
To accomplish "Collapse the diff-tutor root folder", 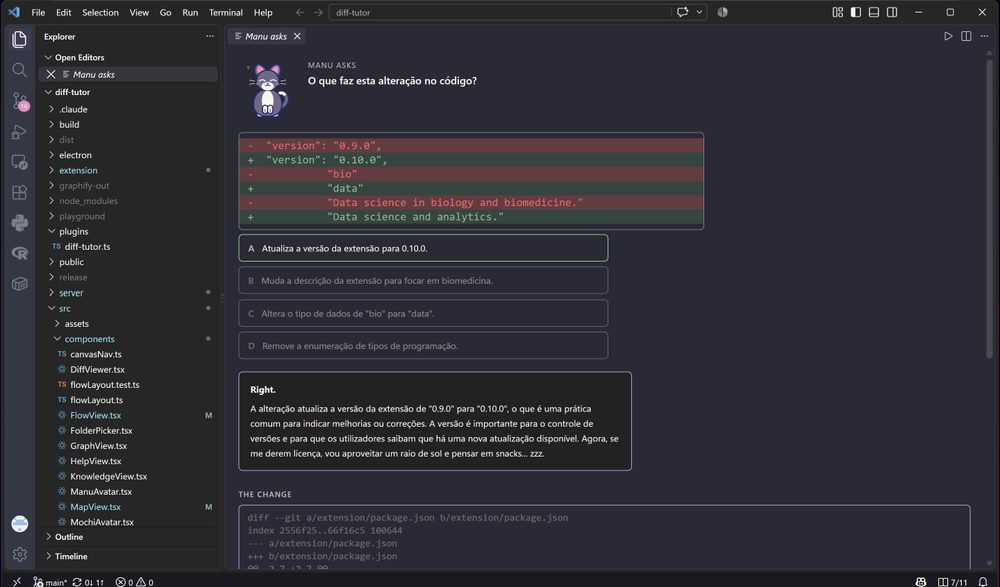I will pos(129,92).
